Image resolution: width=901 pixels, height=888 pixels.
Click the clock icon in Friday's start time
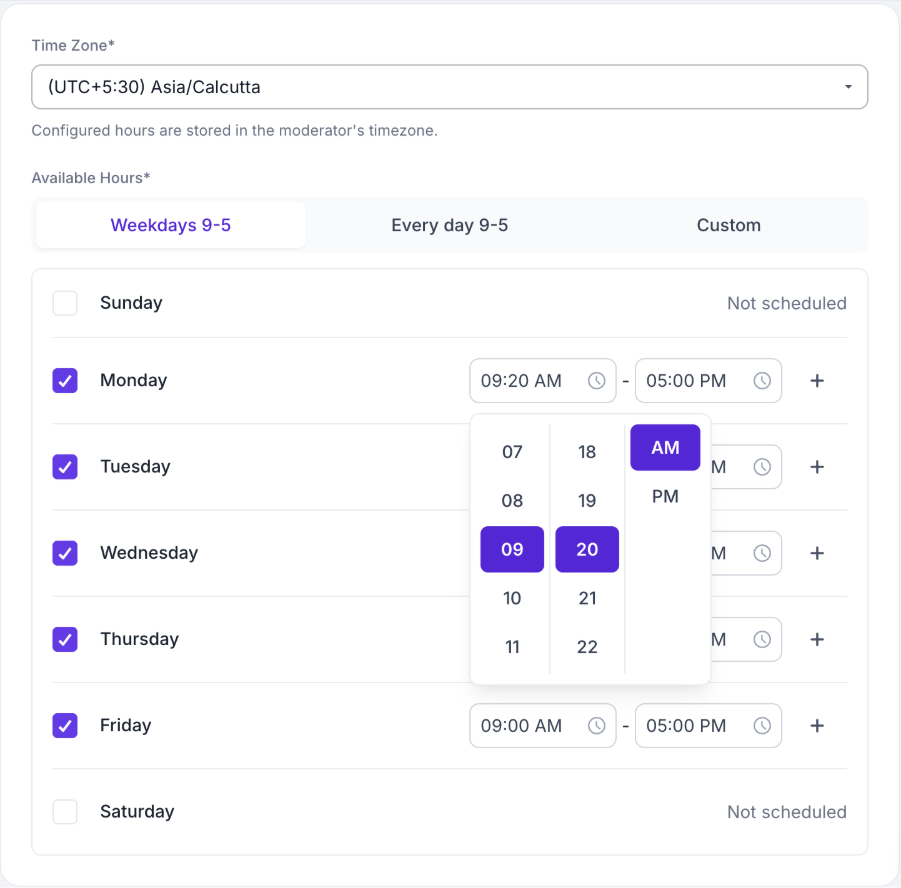(596, 725)
